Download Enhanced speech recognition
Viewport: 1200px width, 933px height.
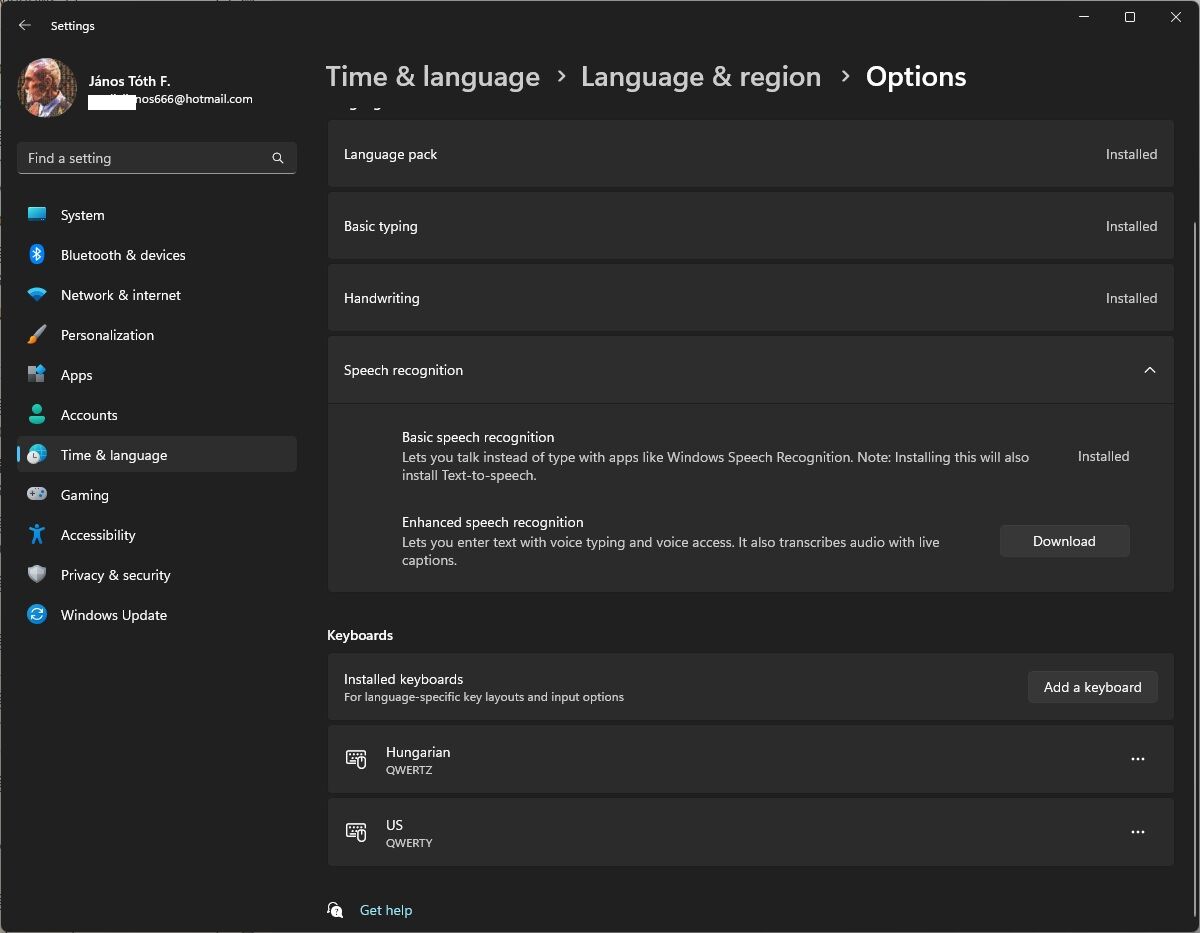pos(1064,541)
